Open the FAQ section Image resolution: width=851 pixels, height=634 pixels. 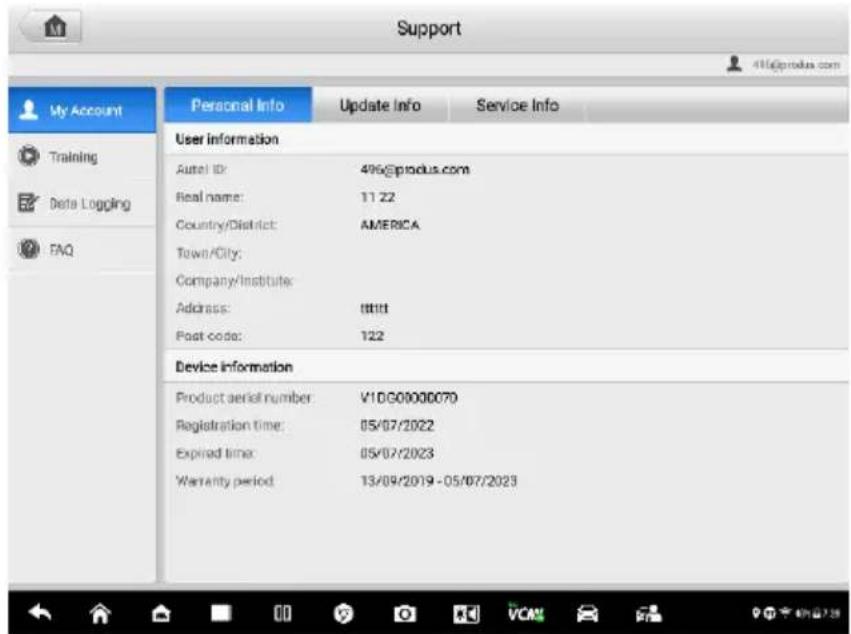[x=82, y=250]
